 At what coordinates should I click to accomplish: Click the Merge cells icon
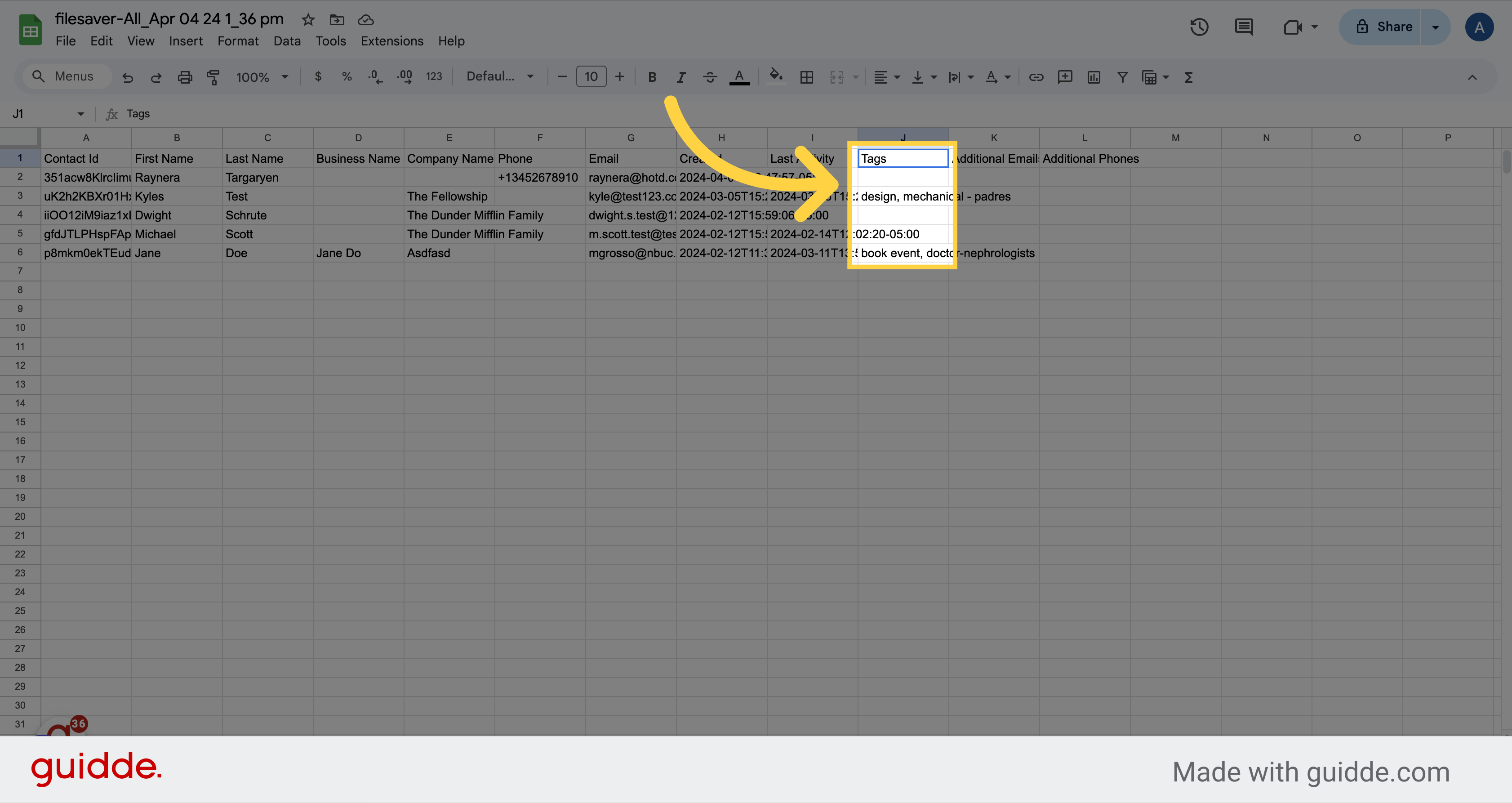coord(836,77)
